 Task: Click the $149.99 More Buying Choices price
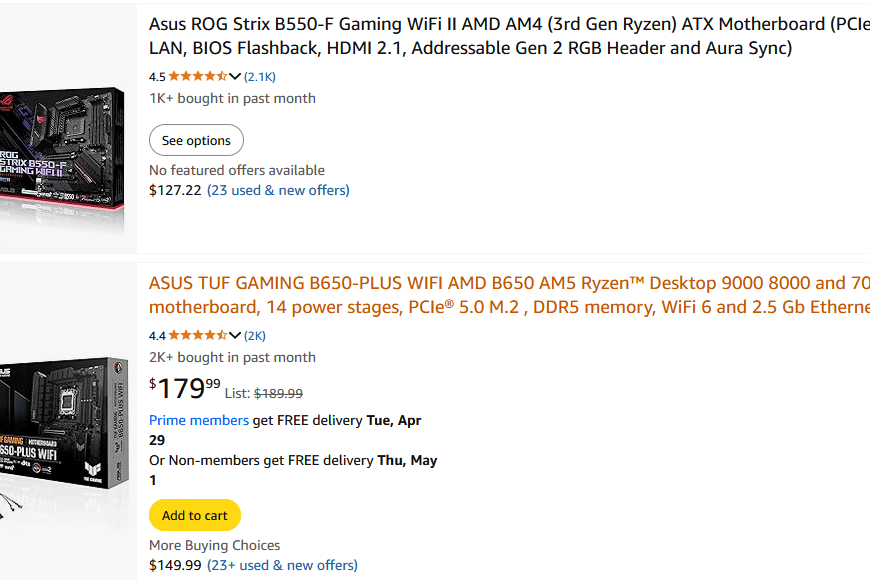click(x=175, y=565)
